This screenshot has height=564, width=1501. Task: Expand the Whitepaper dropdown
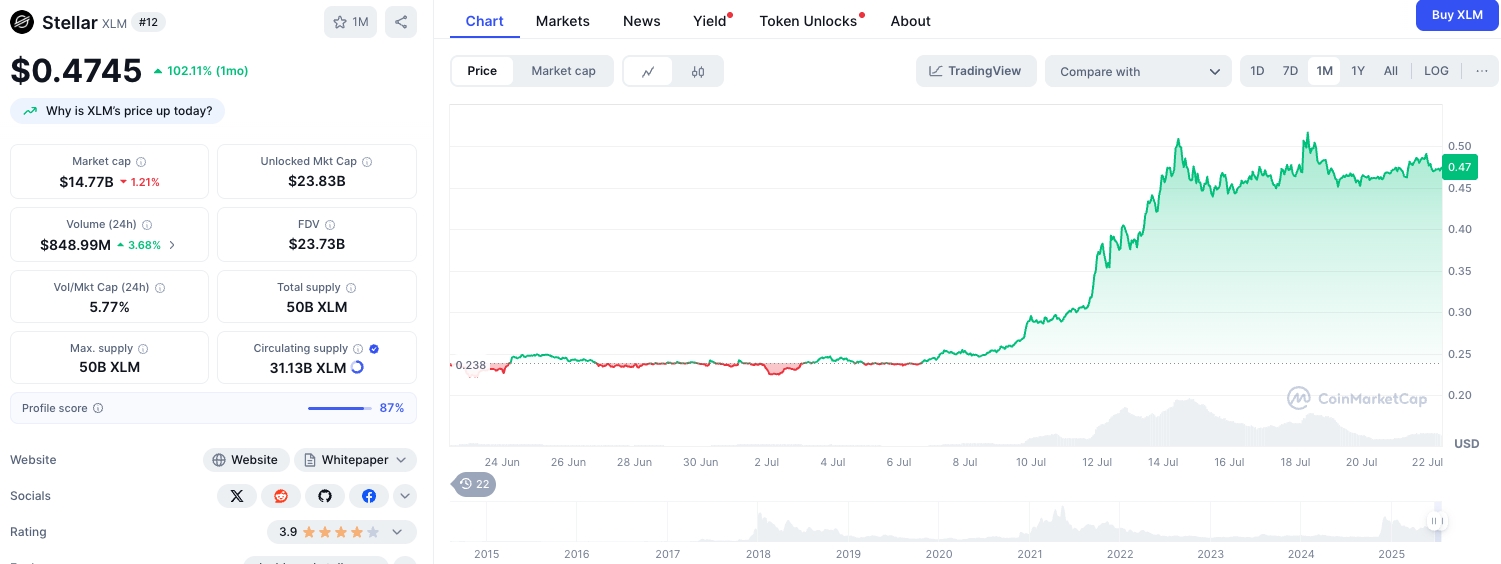point(355,460)
